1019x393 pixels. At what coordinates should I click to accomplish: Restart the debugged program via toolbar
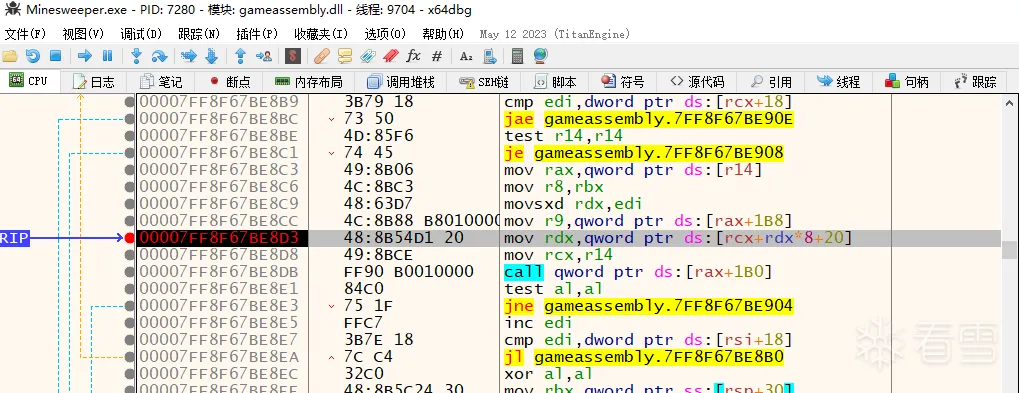coord(32,56)
